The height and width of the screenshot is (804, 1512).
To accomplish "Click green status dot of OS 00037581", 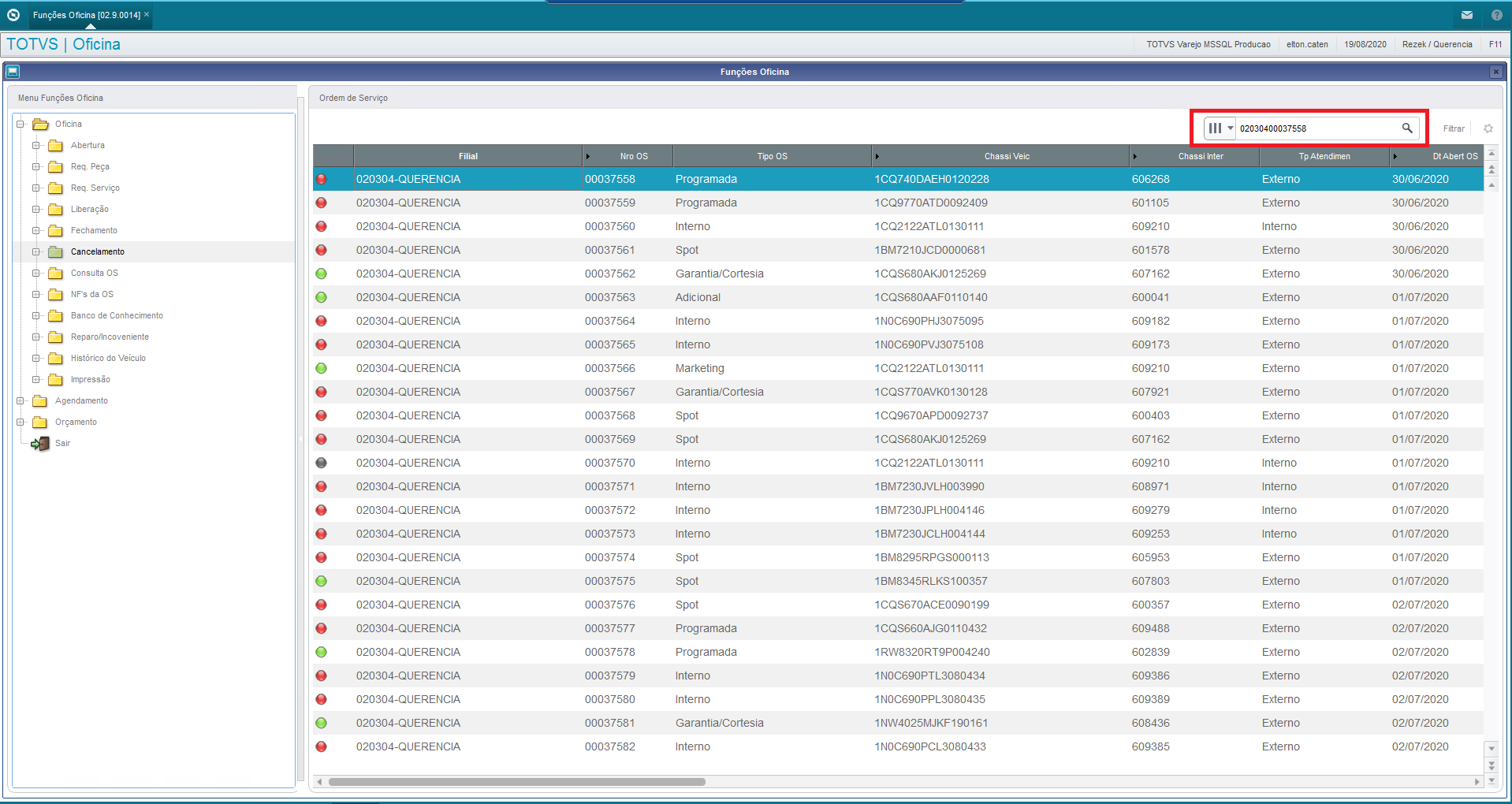I will pos(322,723).
